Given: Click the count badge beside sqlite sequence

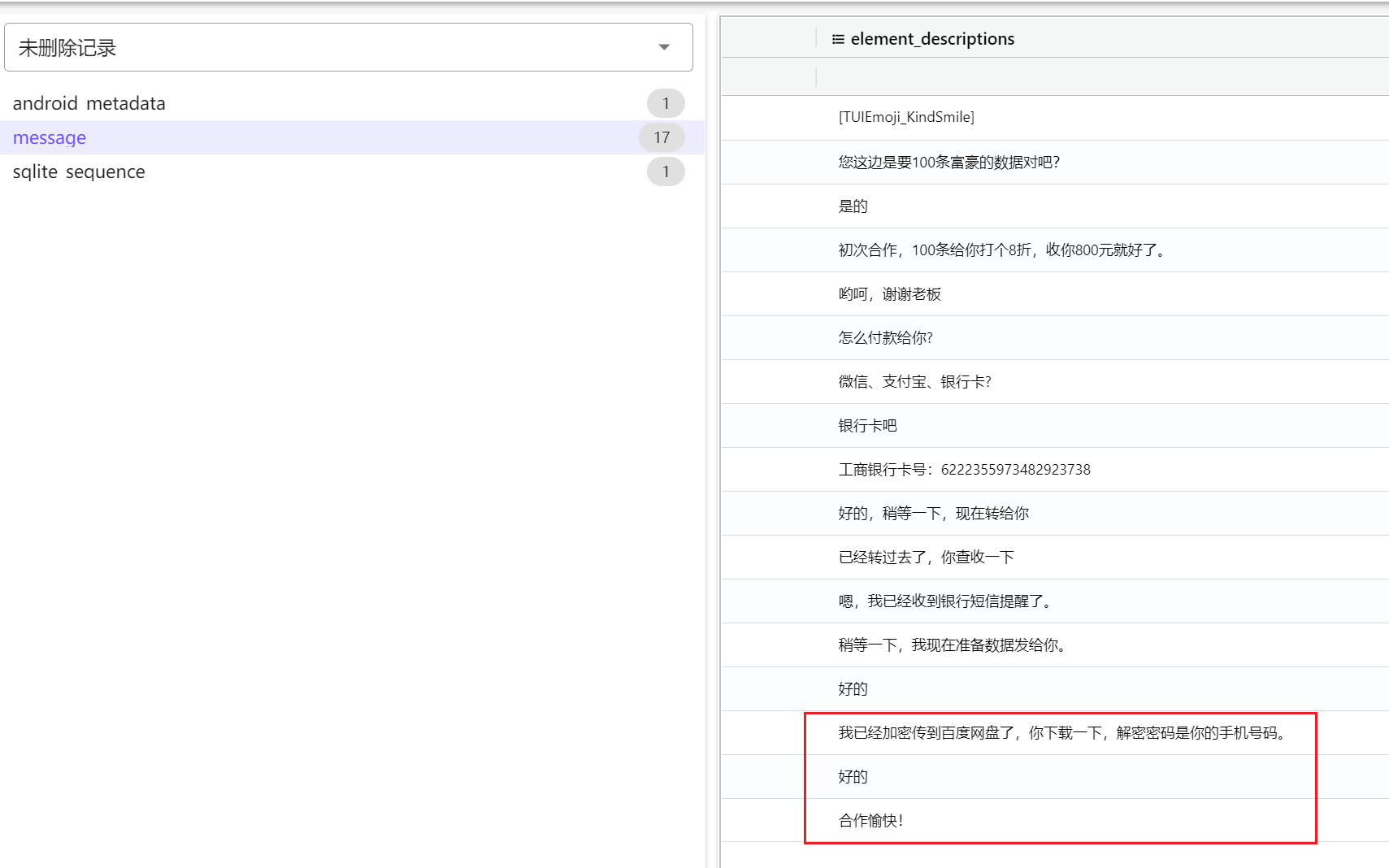Looking at the screenshot, I should 666,171.
